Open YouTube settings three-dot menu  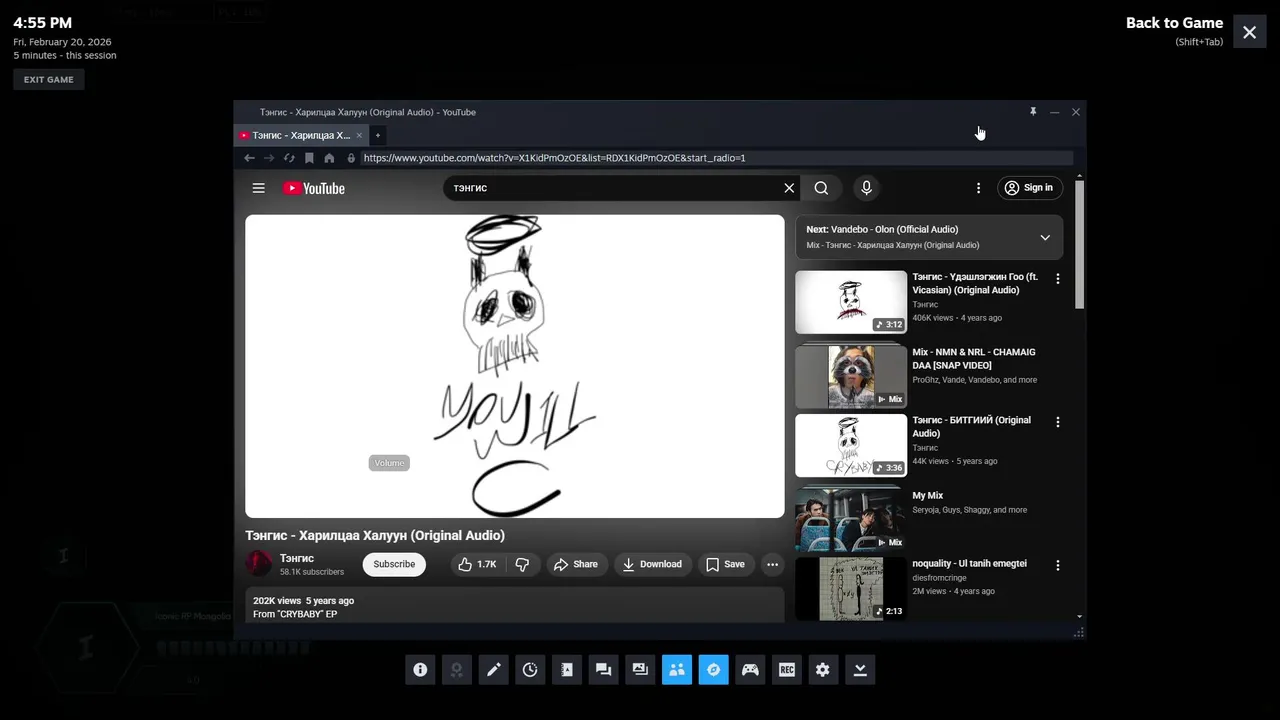point(978,188)
